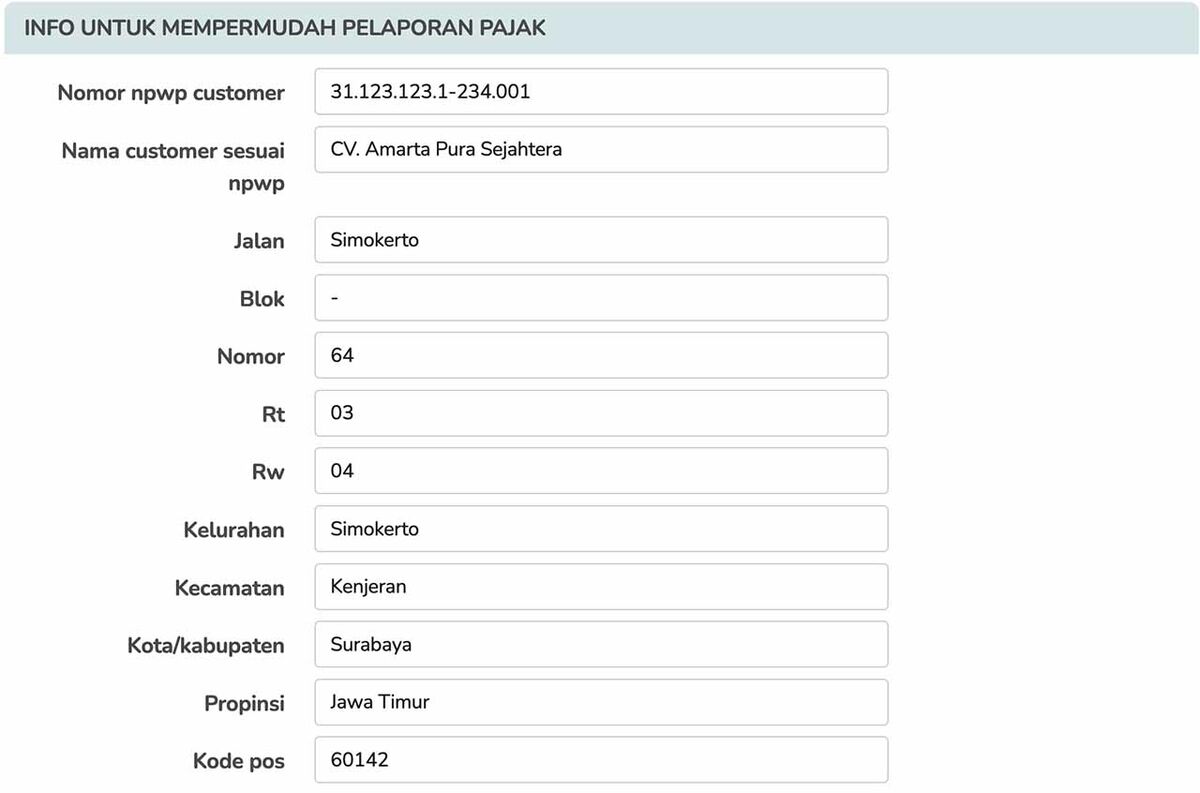This screenshot has width=1200, height=793.
Task: Select the Jalan text field
Action: pyautogui.click(x=600, y=240)
